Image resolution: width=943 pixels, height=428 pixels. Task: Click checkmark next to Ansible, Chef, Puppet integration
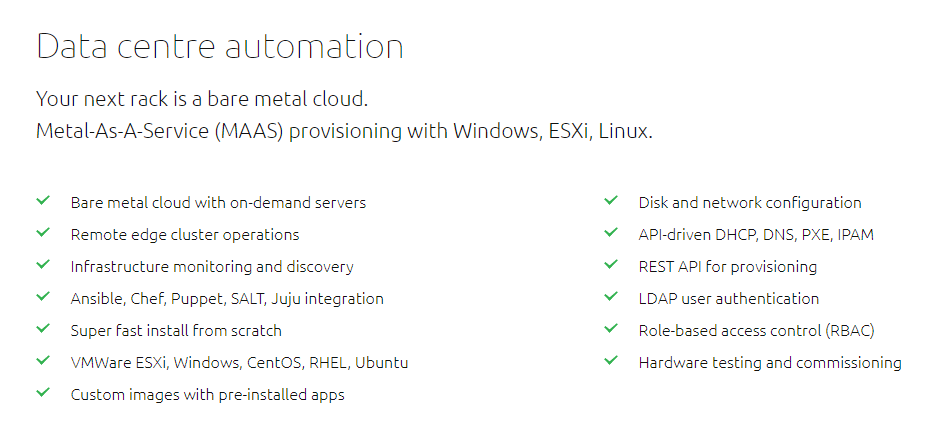(43, 297)
